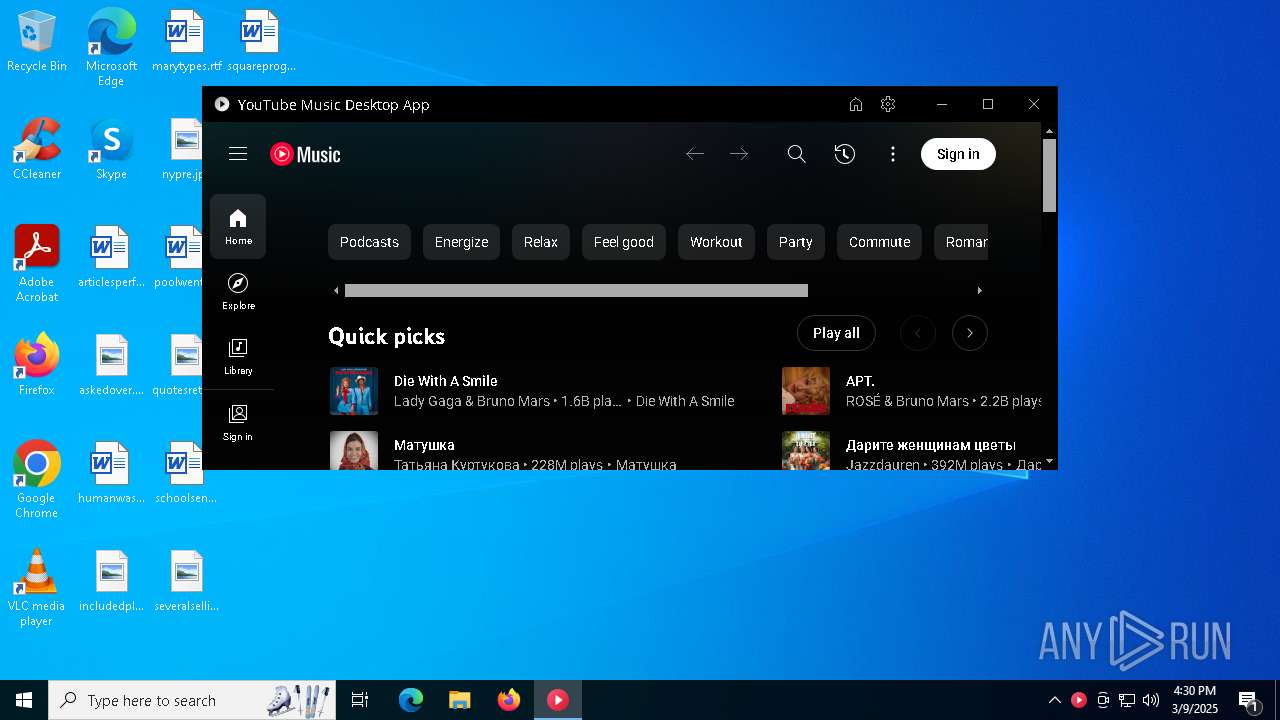Select the Podcasts chip
The image size is (1280, 720).
tap(369, 242)
